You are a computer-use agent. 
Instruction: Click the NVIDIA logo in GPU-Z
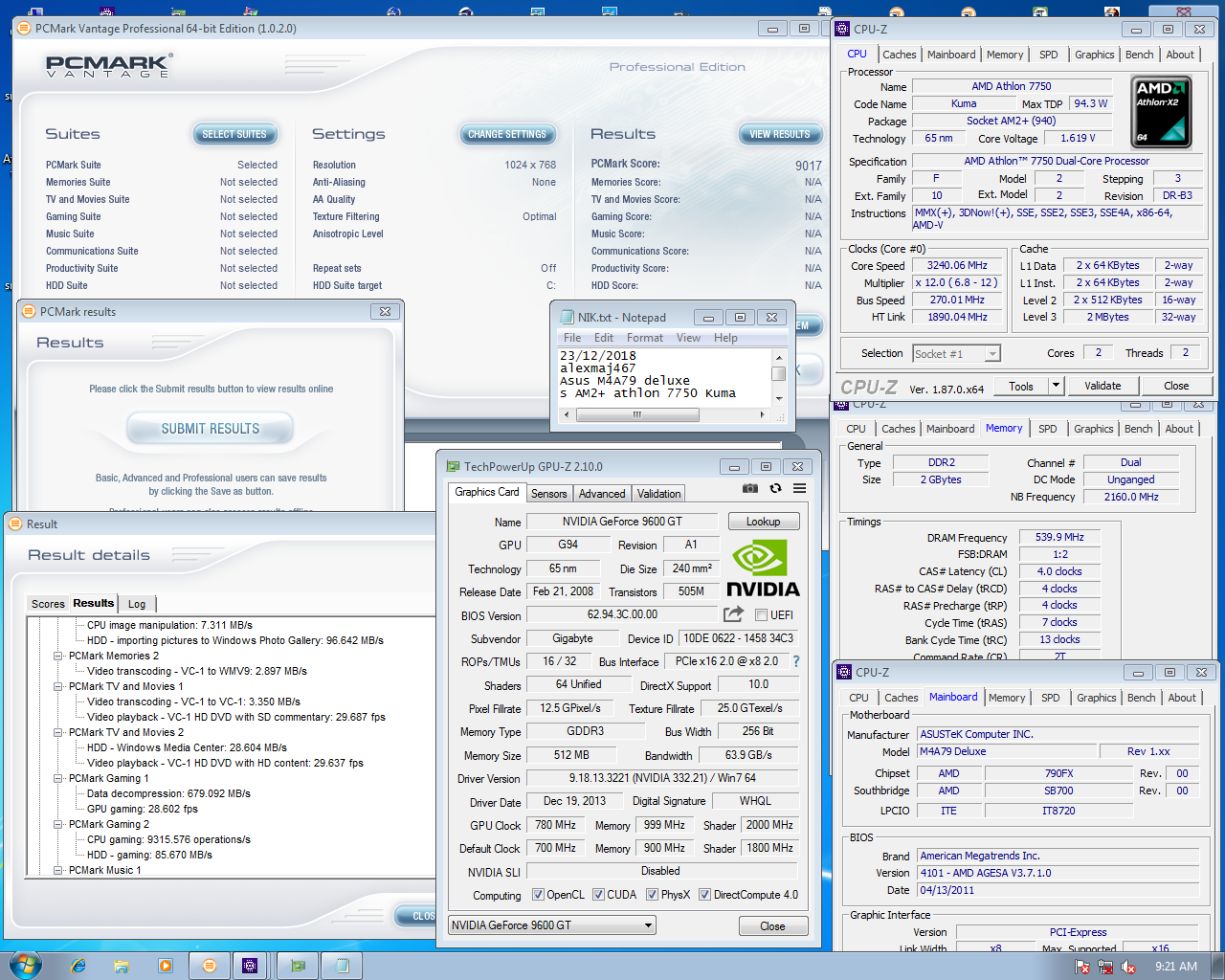pos(763,568)
